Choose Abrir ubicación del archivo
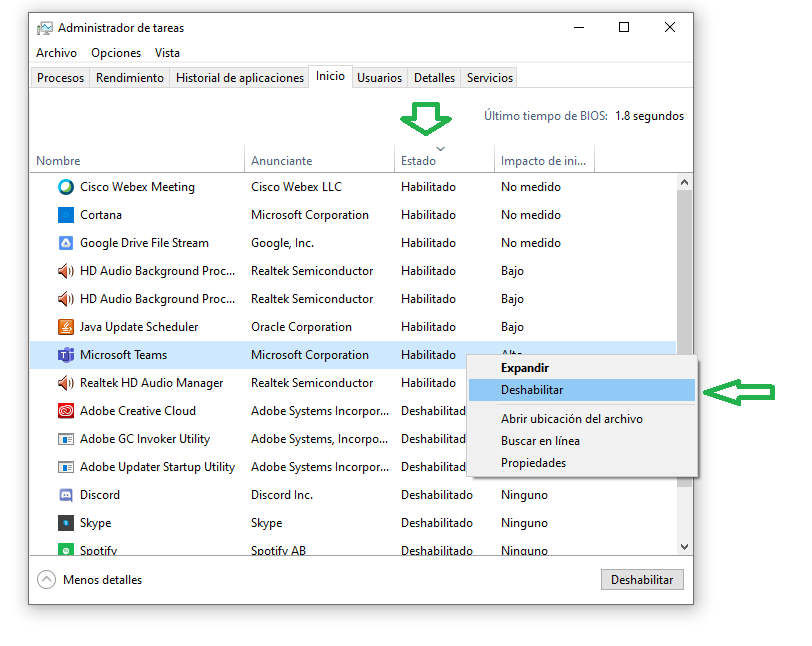812x646 pixels. click(571, 419)
